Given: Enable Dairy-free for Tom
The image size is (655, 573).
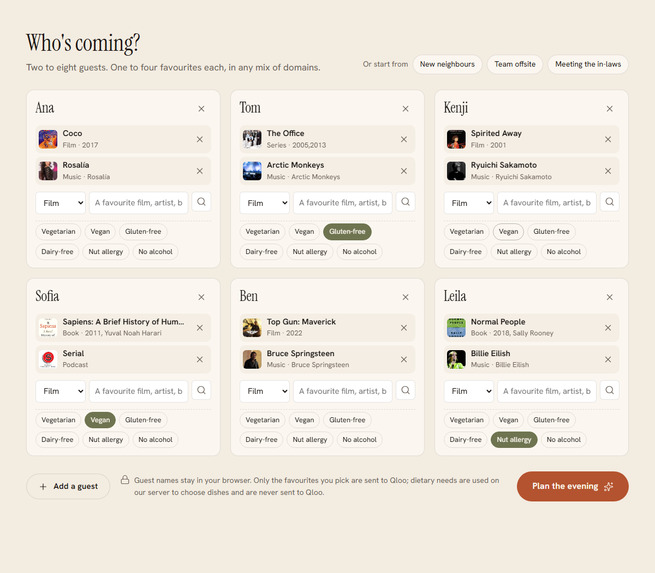Looking at the screenshot, I should click(261, 251).
